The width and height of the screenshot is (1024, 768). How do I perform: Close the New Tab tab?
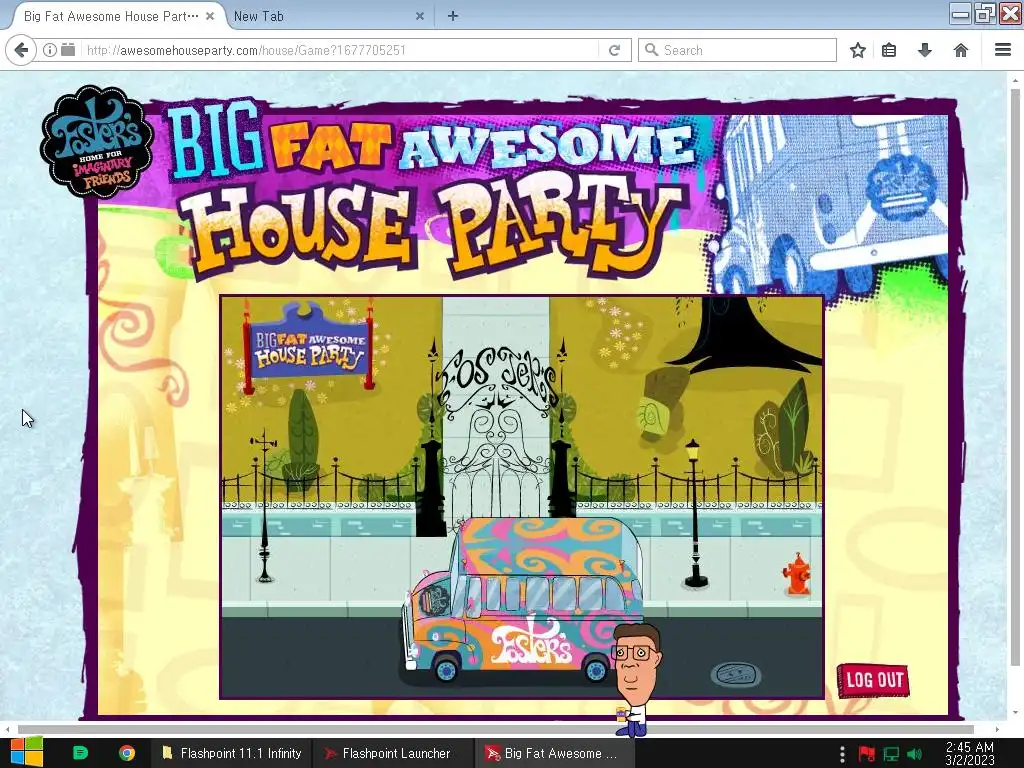coord(420,16)
